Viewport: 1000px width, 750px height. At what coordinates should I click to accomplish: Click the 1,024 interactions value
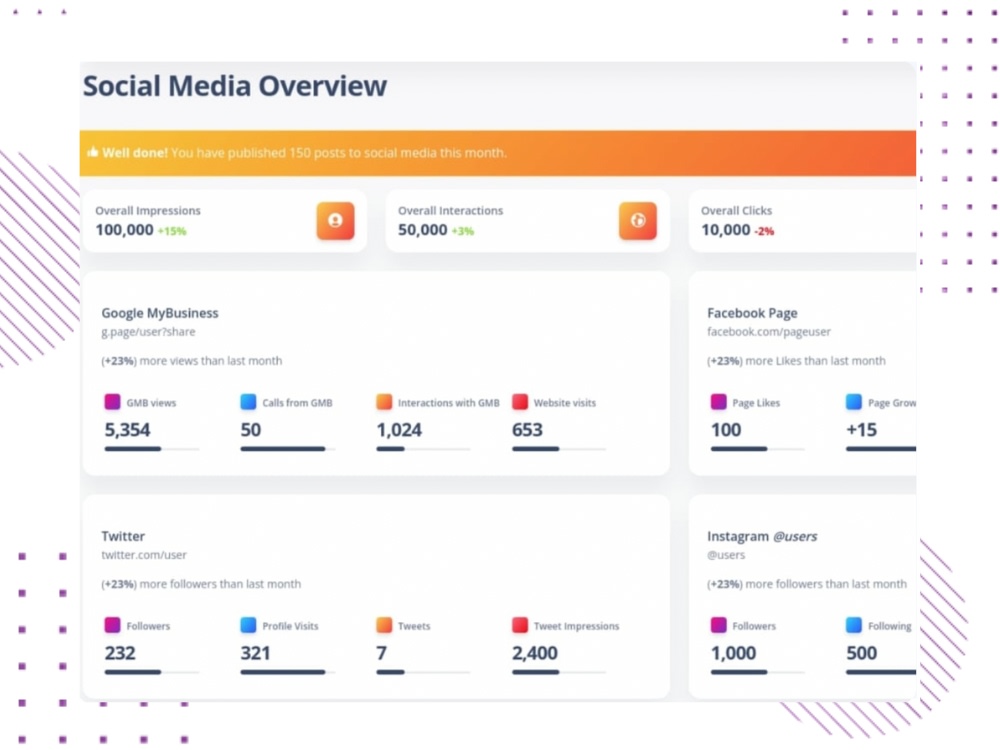coord(399,430)
